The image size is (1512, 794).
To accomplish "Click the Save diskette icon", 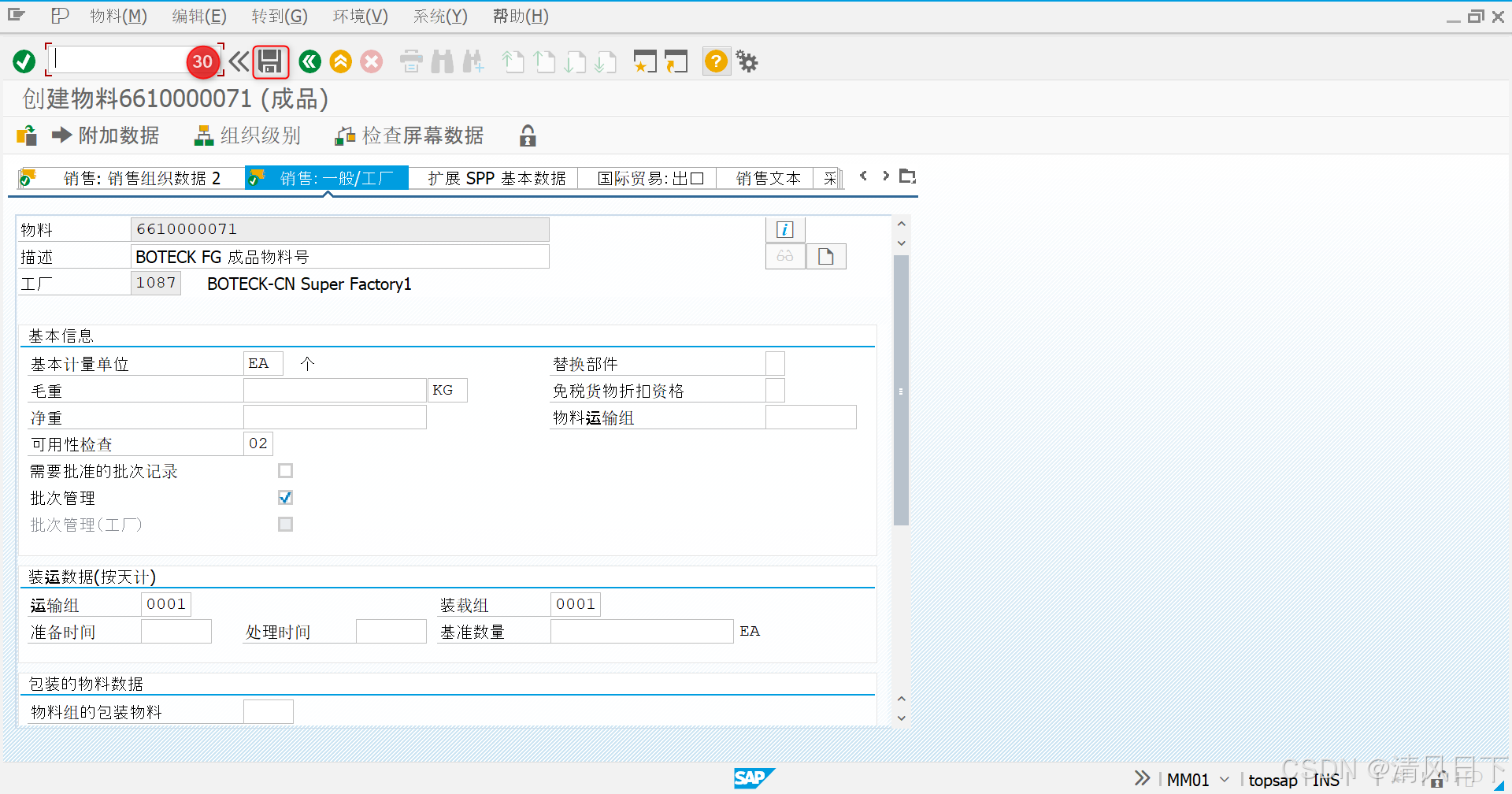I will click(x=270, y=61).
